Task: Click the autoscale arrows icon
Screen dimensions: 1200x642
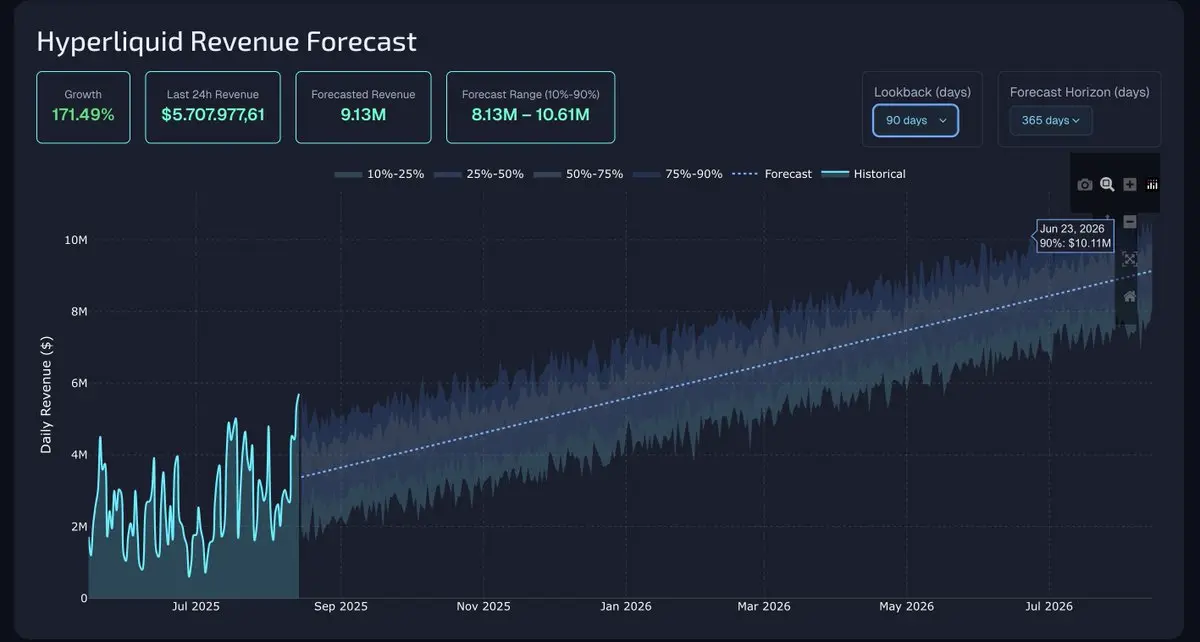Action: click(1130, 259)
